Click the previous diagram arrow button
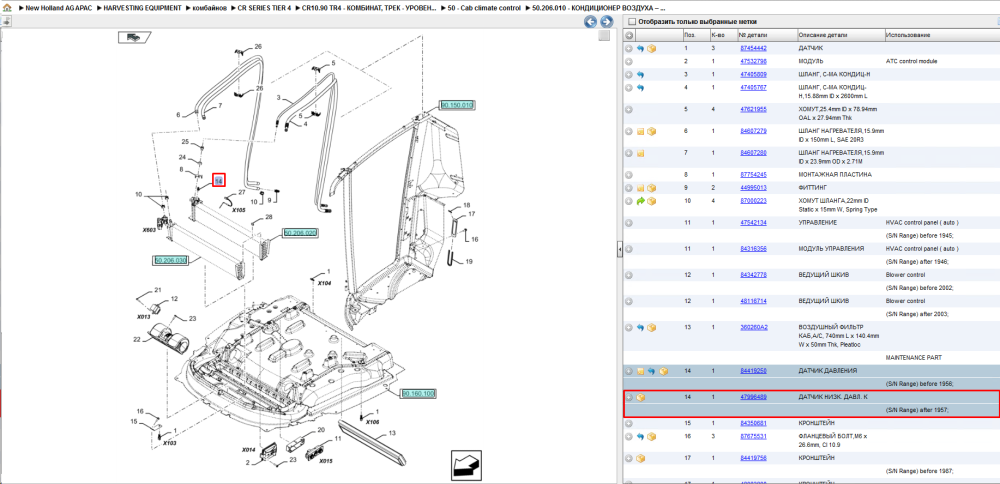 point(591,22)
